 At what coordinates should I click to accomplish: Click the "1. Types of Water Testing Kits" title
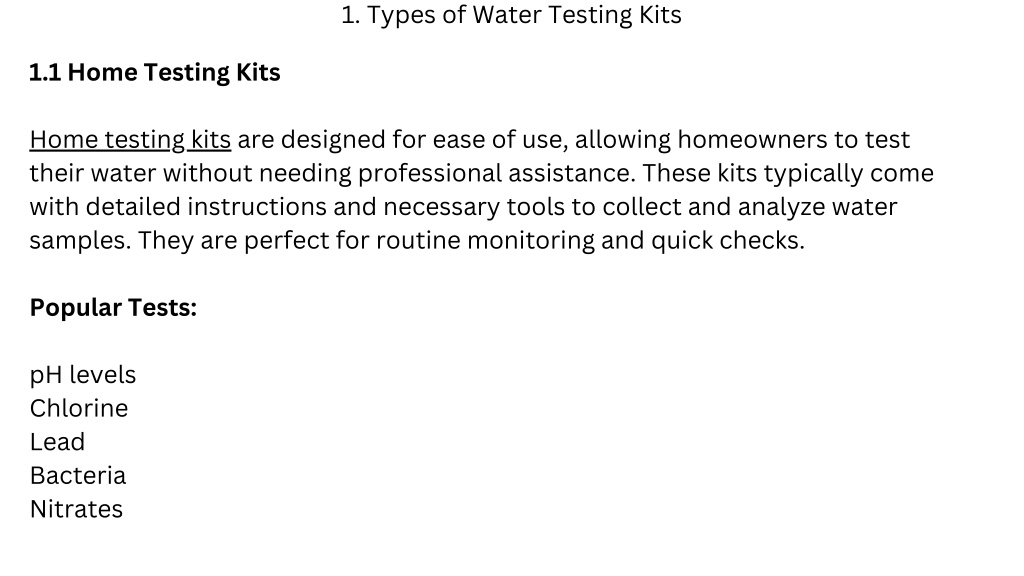pos(511,15)
